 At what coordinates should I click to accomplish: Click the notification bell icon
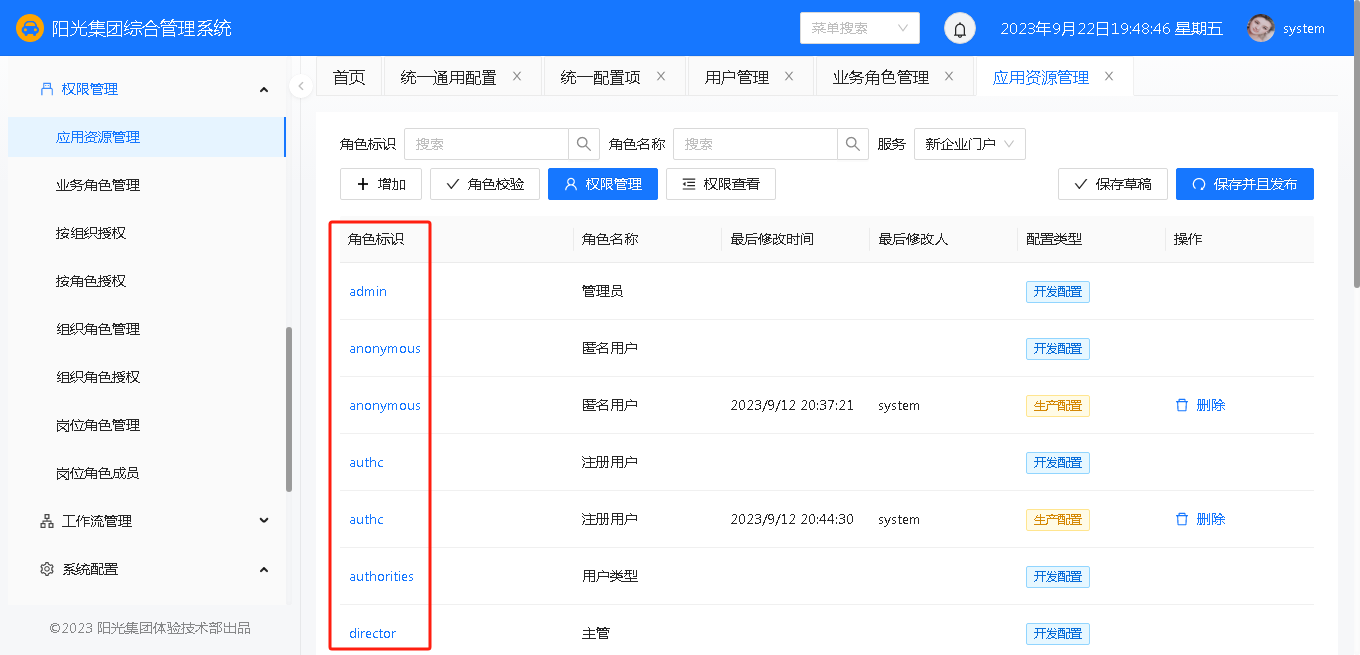coord(960,29)
